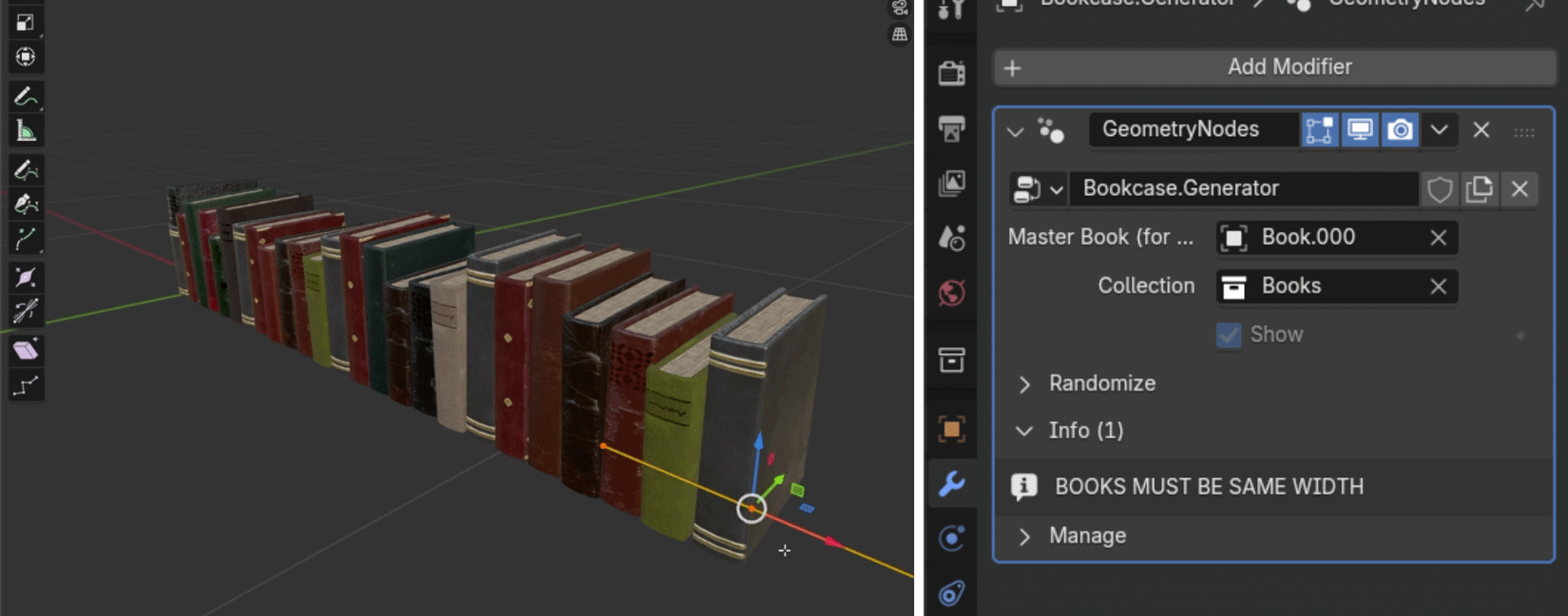
Task: Open the GeometryNodes modifier extras dropdown
Action: click(x=1439, y=130)
